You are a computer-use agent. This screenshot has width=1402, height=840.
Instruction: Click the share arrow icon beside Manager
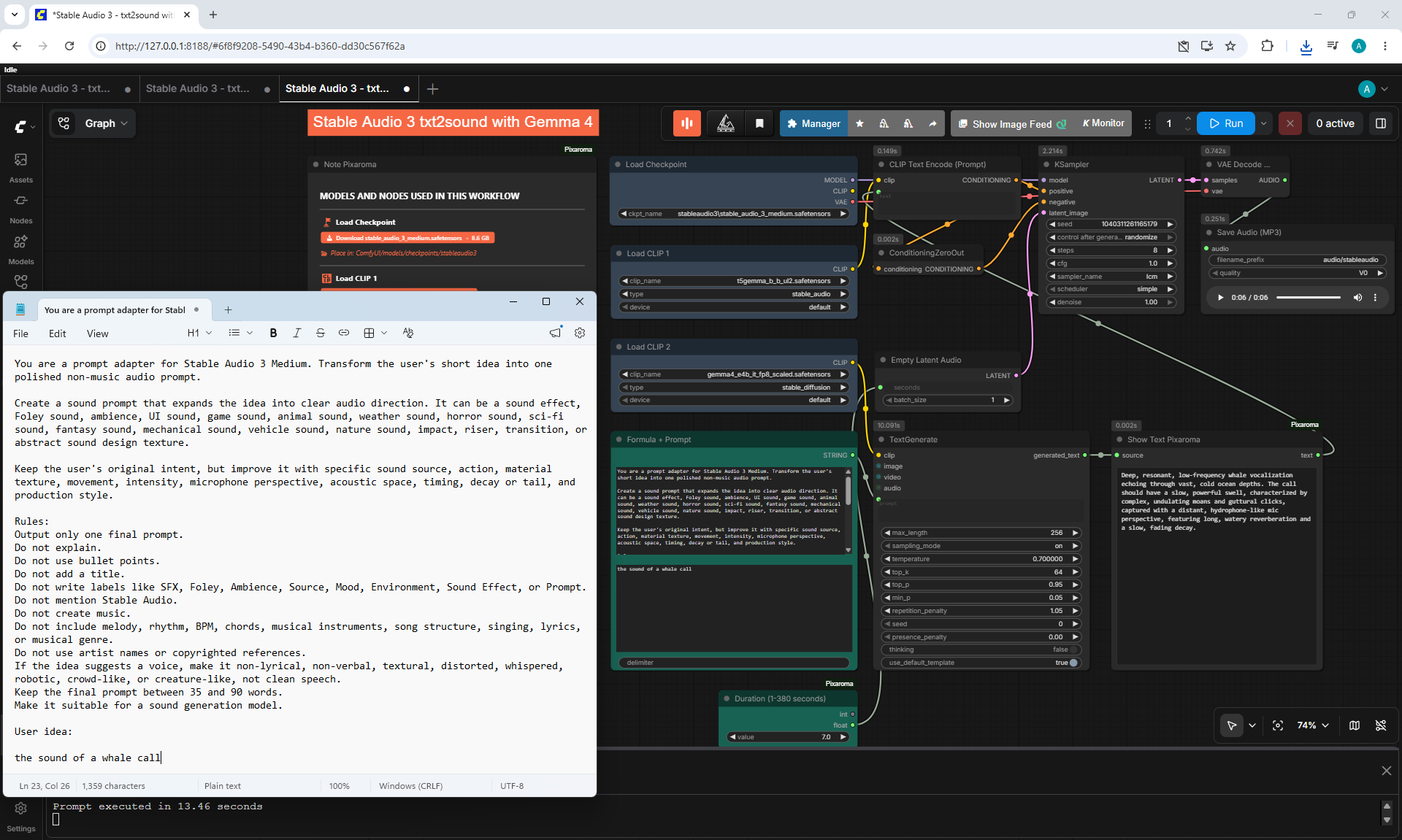[x=932, y=123]
